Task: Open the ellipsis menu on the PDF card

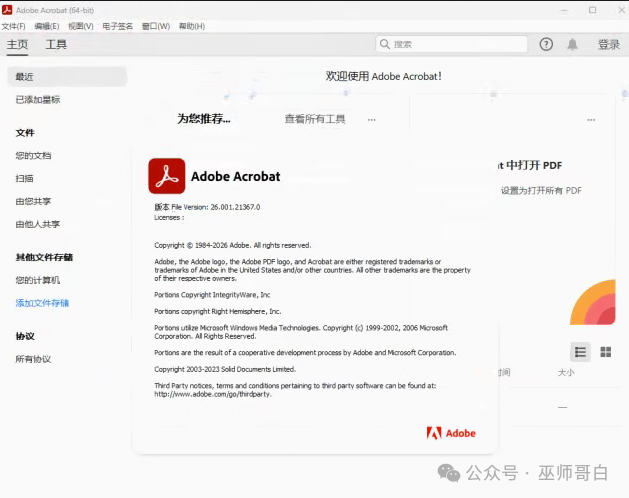Action: (x=591, y=120)
